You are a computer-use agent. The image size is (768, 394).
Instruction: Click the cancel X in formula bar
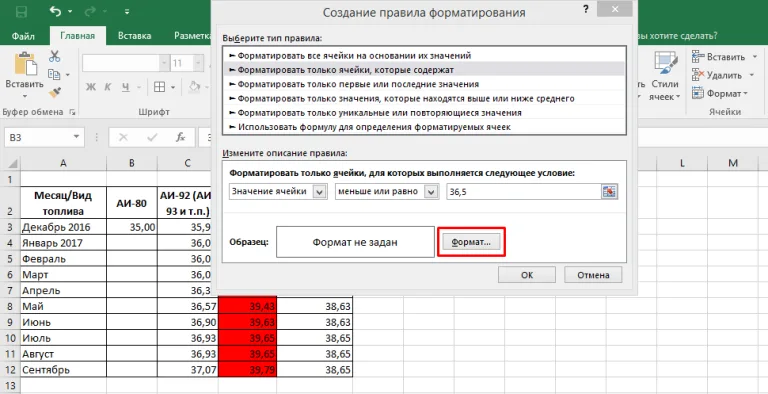[x=123, y=138]
